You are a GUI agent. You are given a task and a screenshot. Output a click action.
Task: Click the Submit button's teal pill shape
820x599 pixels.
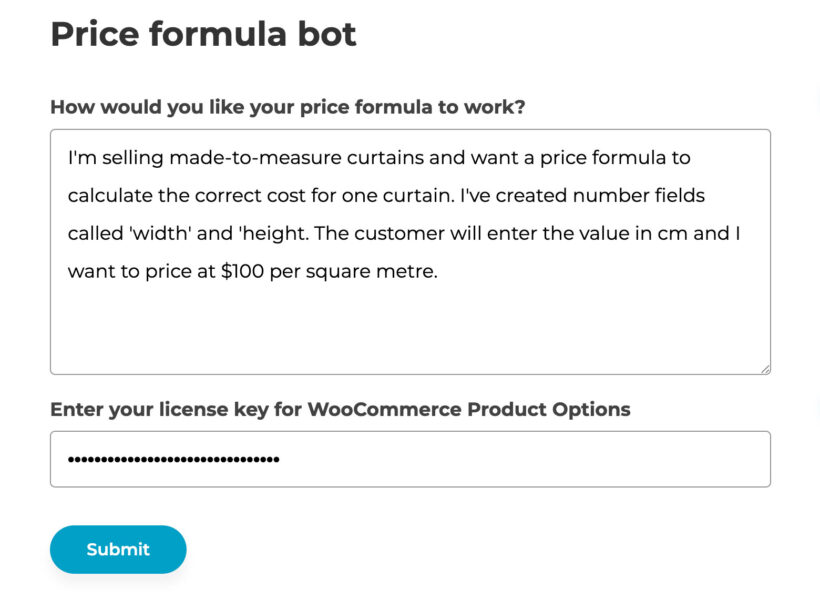tap(117, 549)
